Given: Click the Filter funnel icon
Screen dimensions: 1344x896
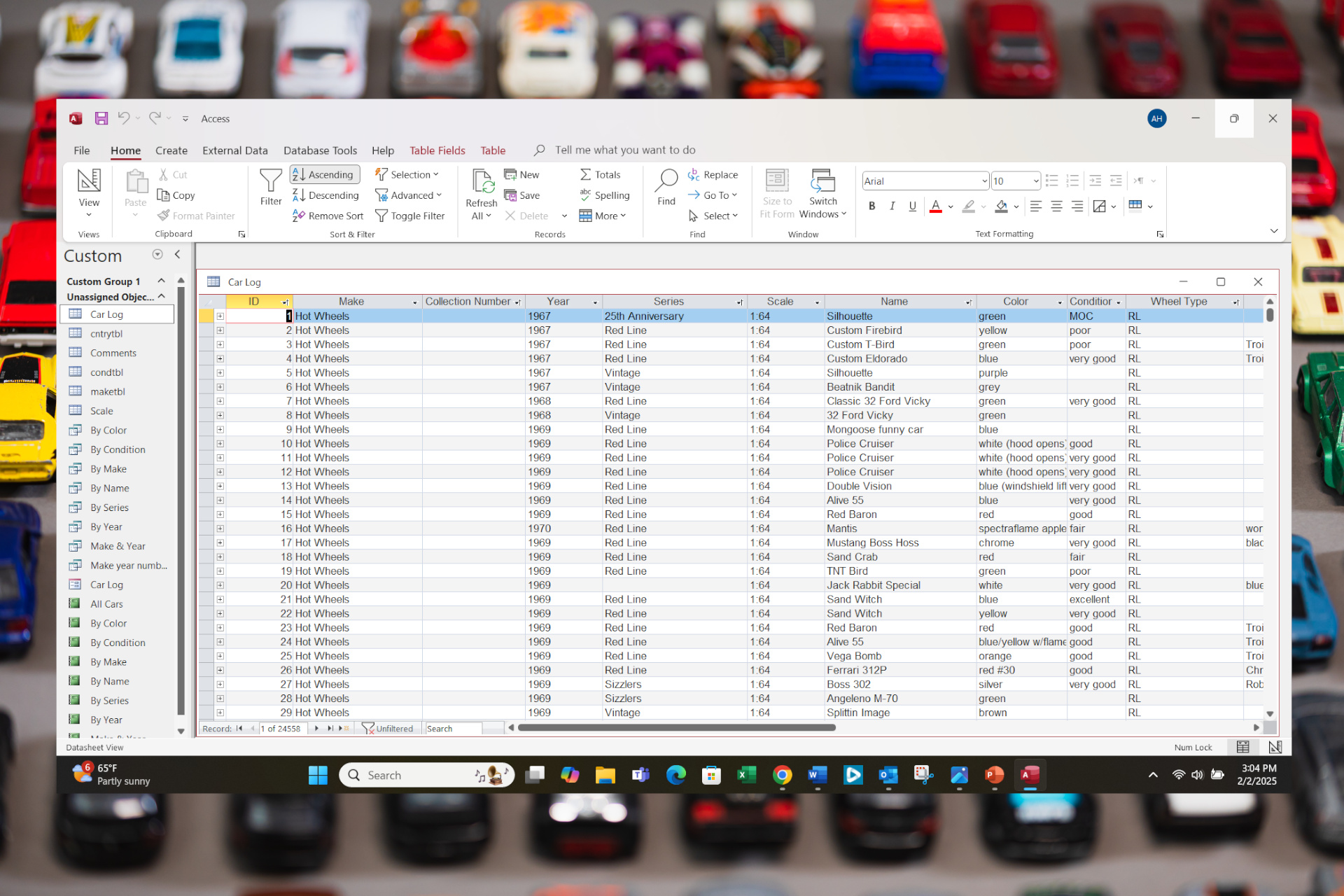Looking at the screenshot, I should coord(270,187).
